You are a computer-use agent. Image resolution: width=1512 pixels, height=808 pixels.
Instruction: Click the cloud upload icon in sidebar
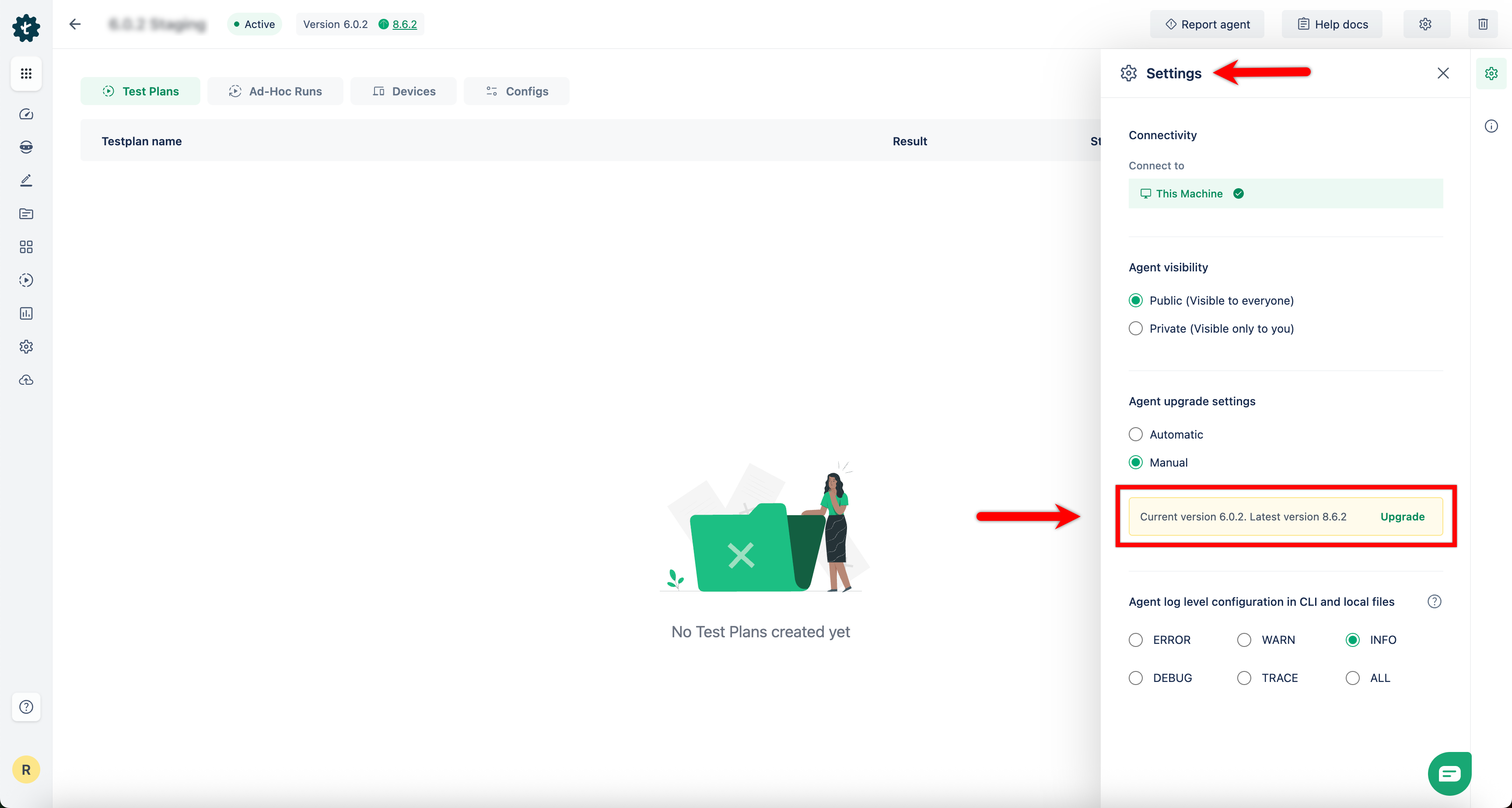(x=26, y=380)
